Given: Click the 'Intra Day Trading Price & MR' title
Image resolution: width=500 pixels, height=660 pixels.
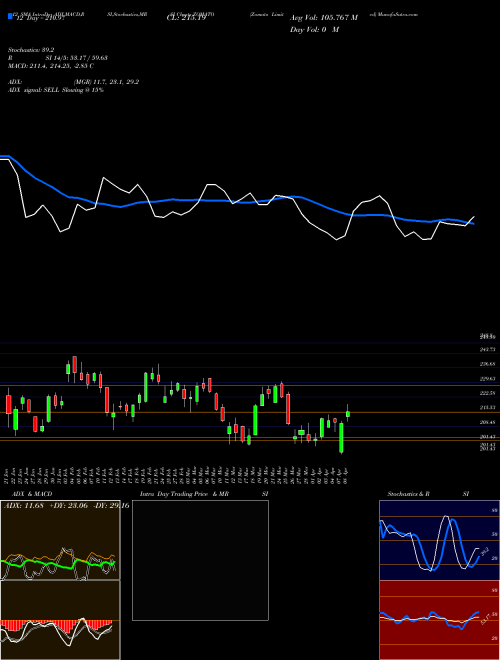Looking at the screenshot, I should (x=184, y=494).
